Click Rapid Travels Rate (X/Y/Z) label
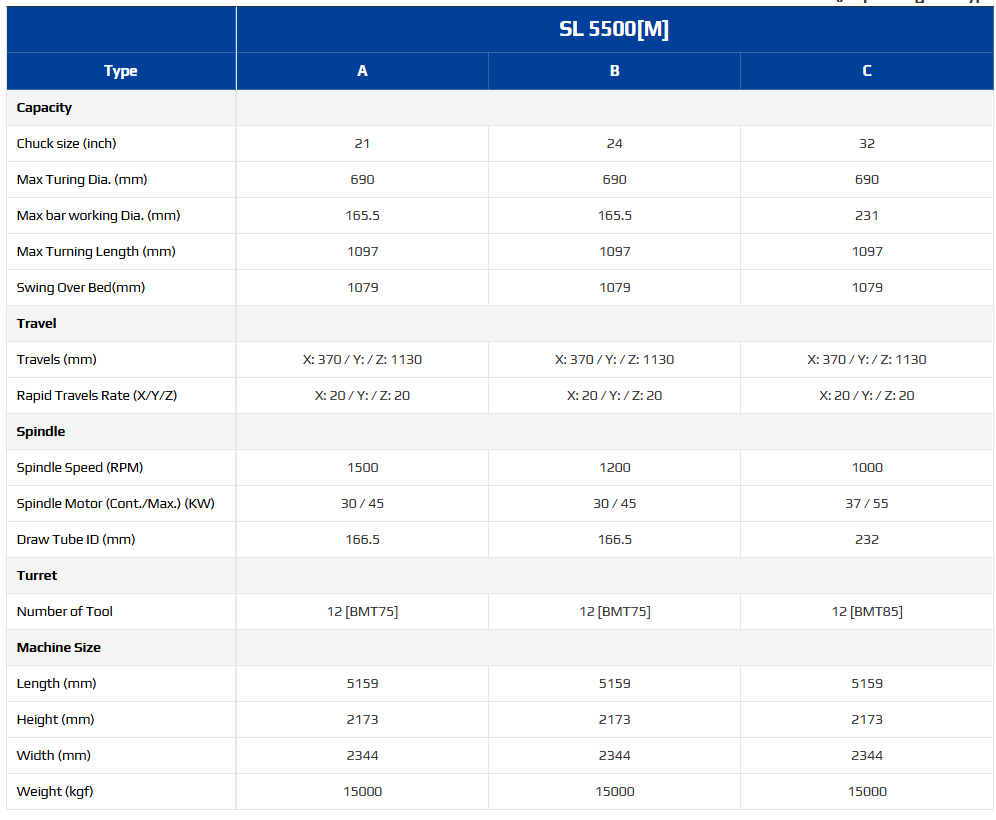 coord(97,396)
